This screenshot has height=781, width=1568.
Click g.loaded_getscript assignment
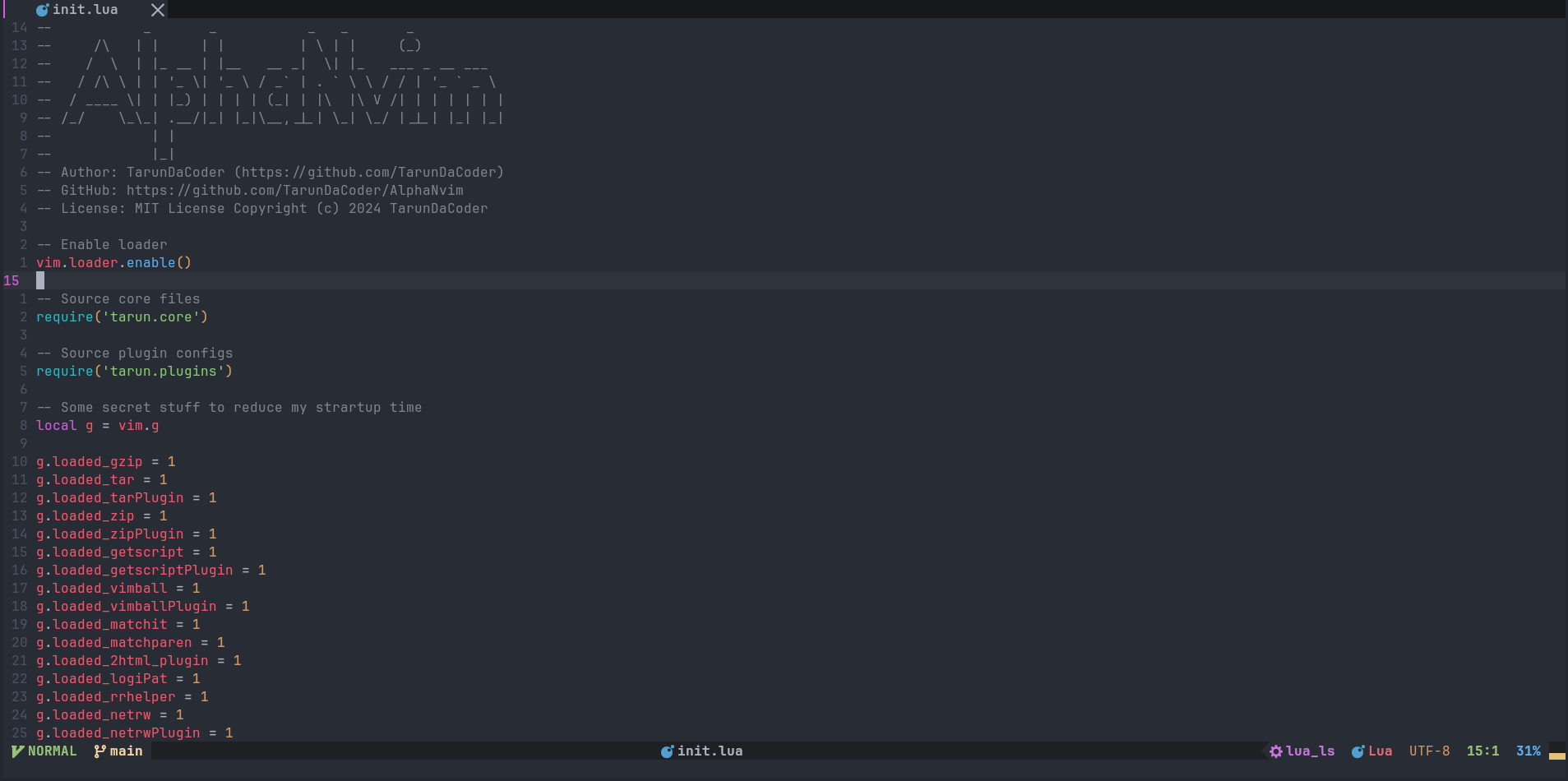pyautogui.click(x=127, y=552)
